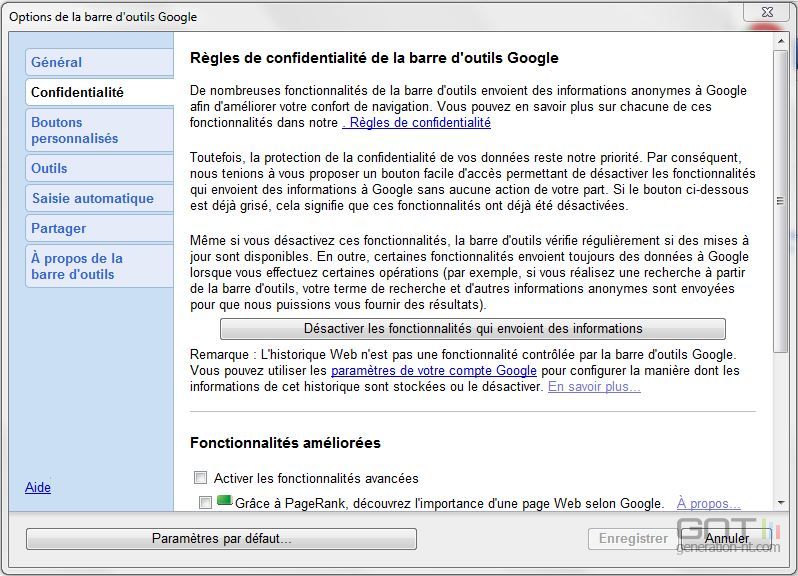Click the green PageRank icon
Image resolution: width=798 pixels, height=576 pixels.
coord(224,499)
